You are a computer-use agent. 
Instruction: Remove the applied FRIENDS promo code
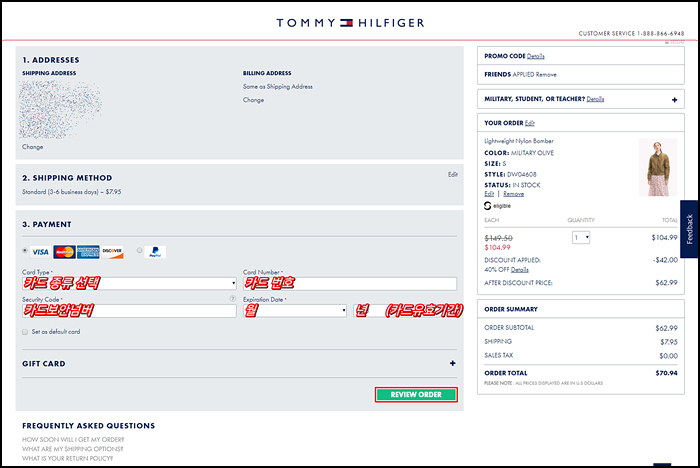tap(546, 75)
